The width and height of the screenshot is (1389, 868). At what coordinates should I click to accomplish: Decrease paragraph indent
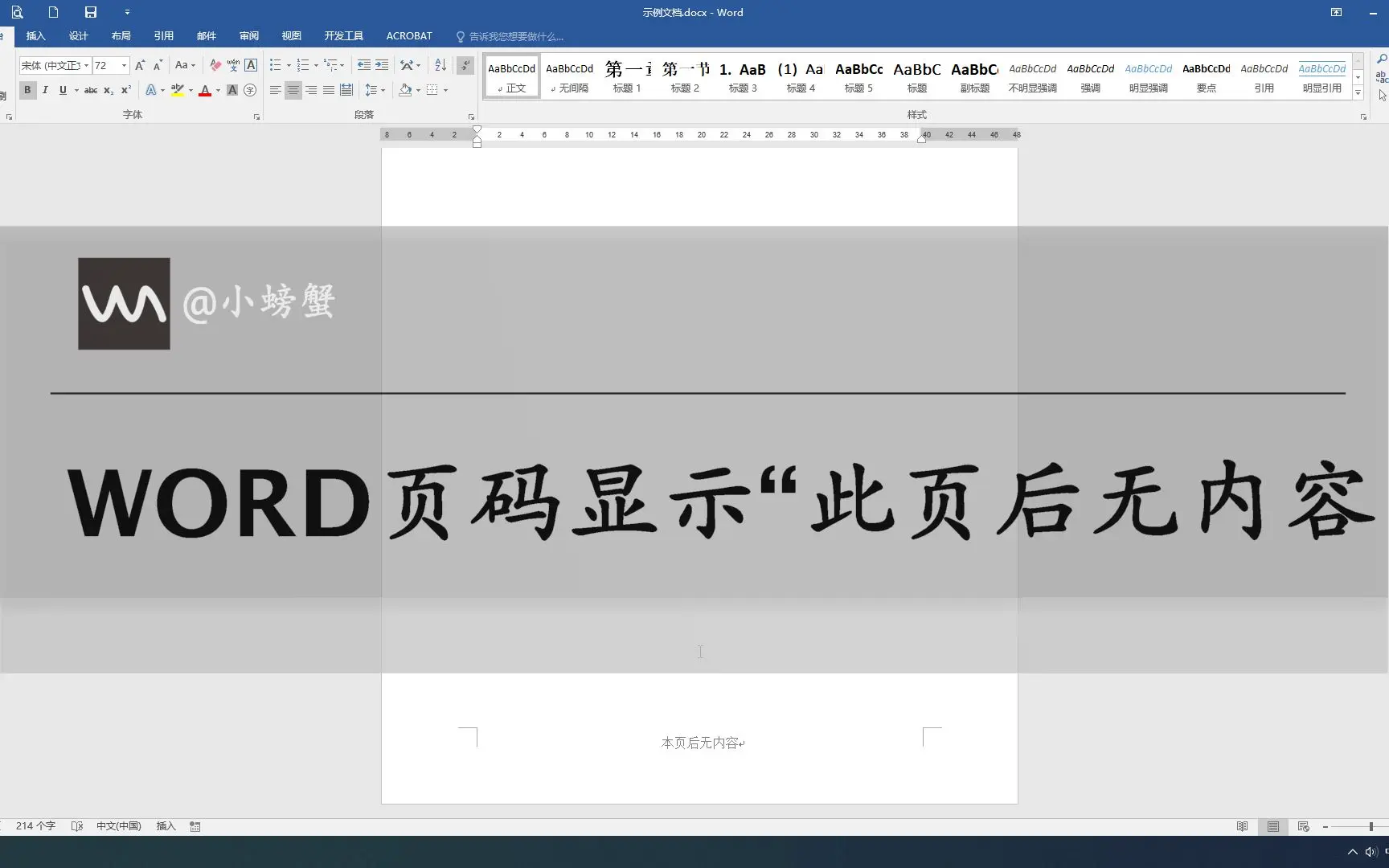pyautogui.click(x=364, y=65)
